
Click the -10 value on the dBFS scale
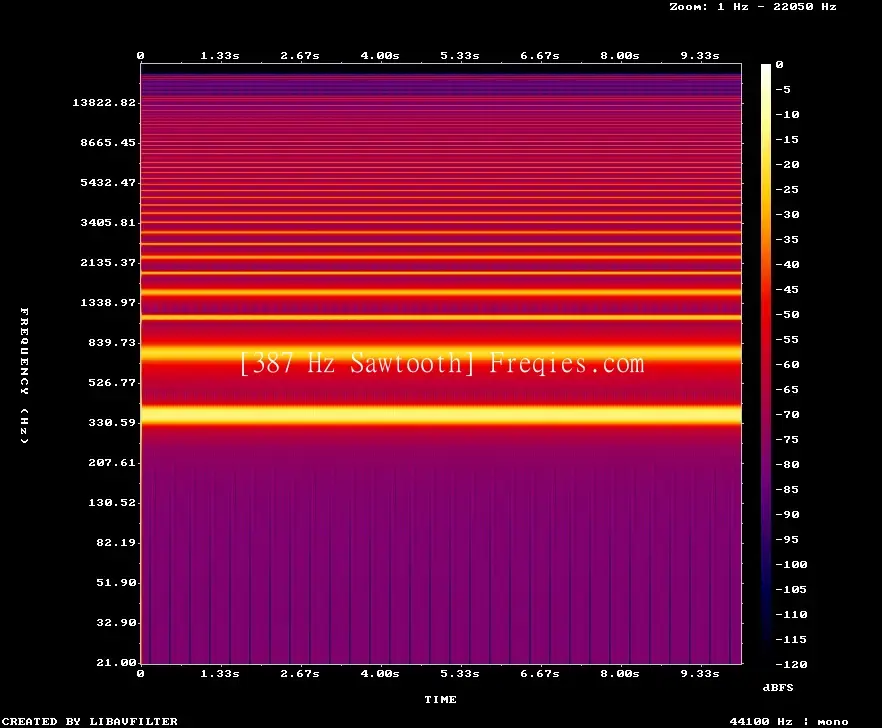click(x=787, y=115)
